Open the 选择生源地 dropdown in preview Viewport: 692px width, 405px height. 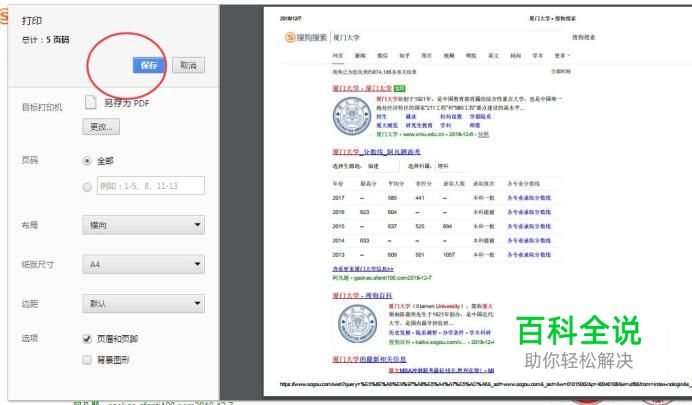382,166
